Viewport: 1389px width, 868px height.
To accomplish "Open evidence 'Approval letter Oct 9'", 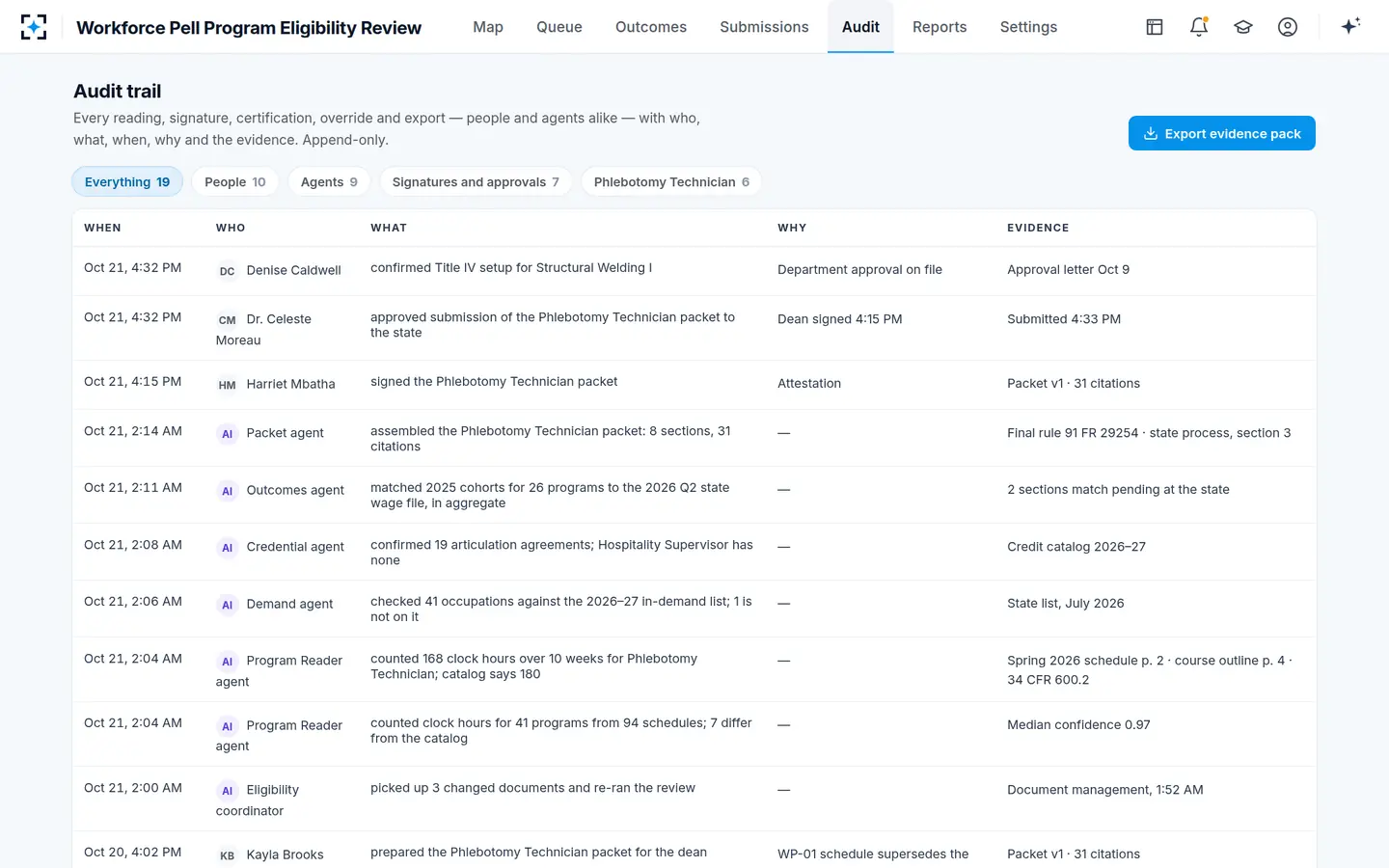I will tap(1068, 270).
